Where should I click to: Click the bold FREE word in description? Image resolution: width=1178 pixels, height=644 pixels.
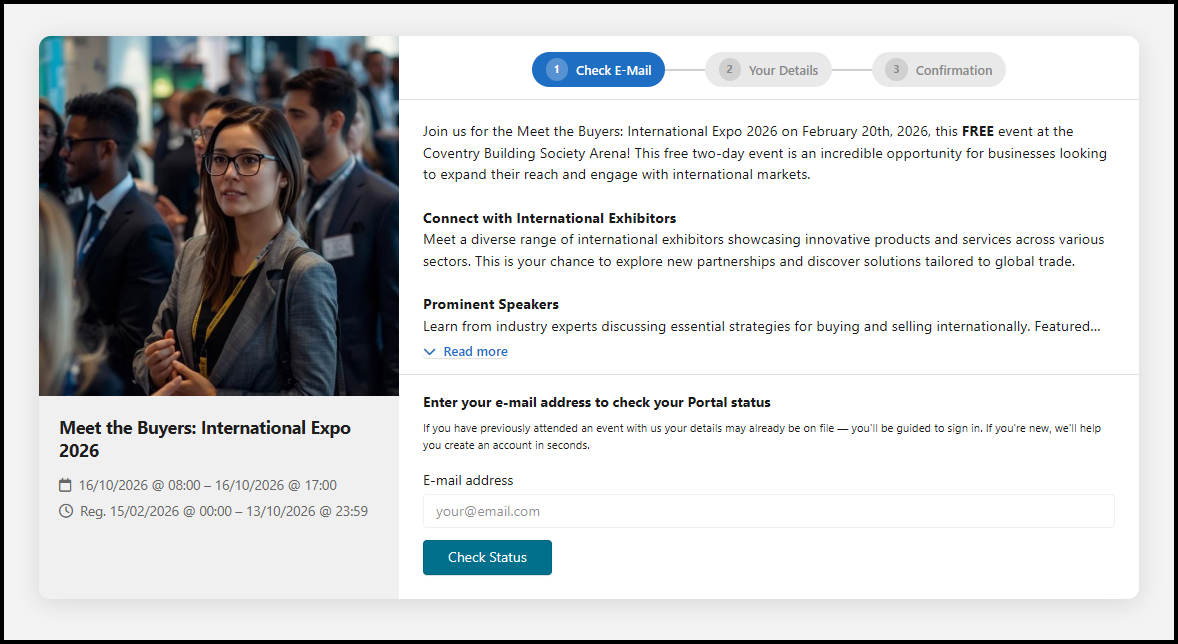(977, 132)
